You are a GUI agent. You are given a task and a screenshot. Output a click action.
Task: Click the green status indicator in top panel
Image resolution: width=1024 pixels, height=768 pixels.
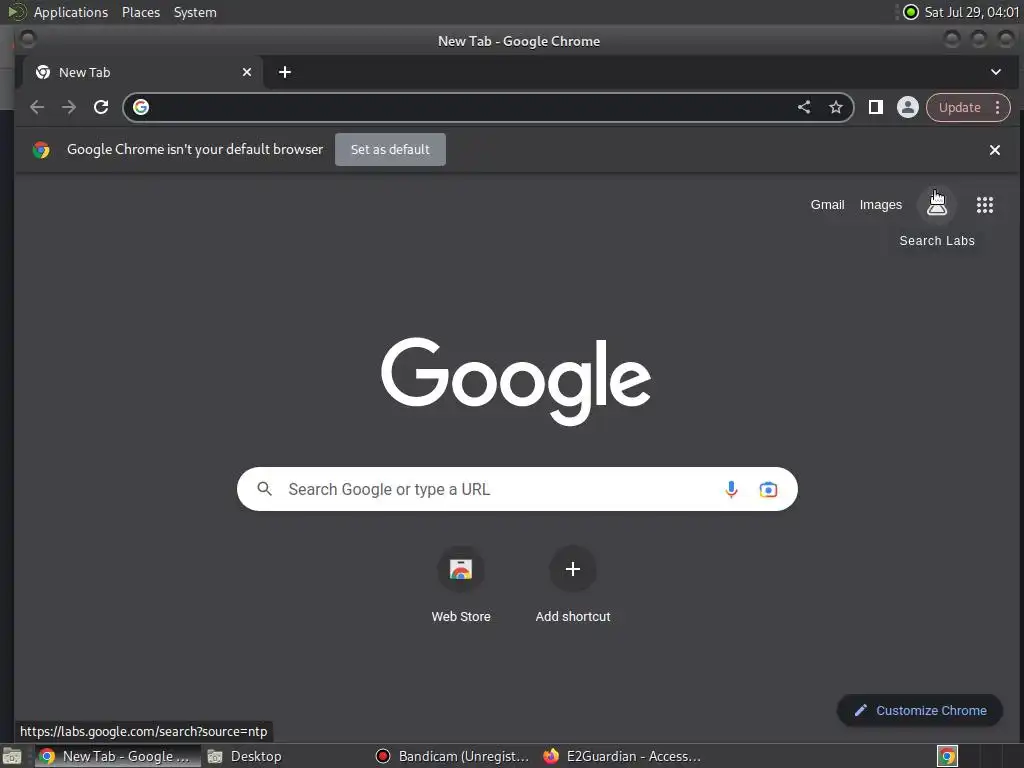[x=910, y=12]
